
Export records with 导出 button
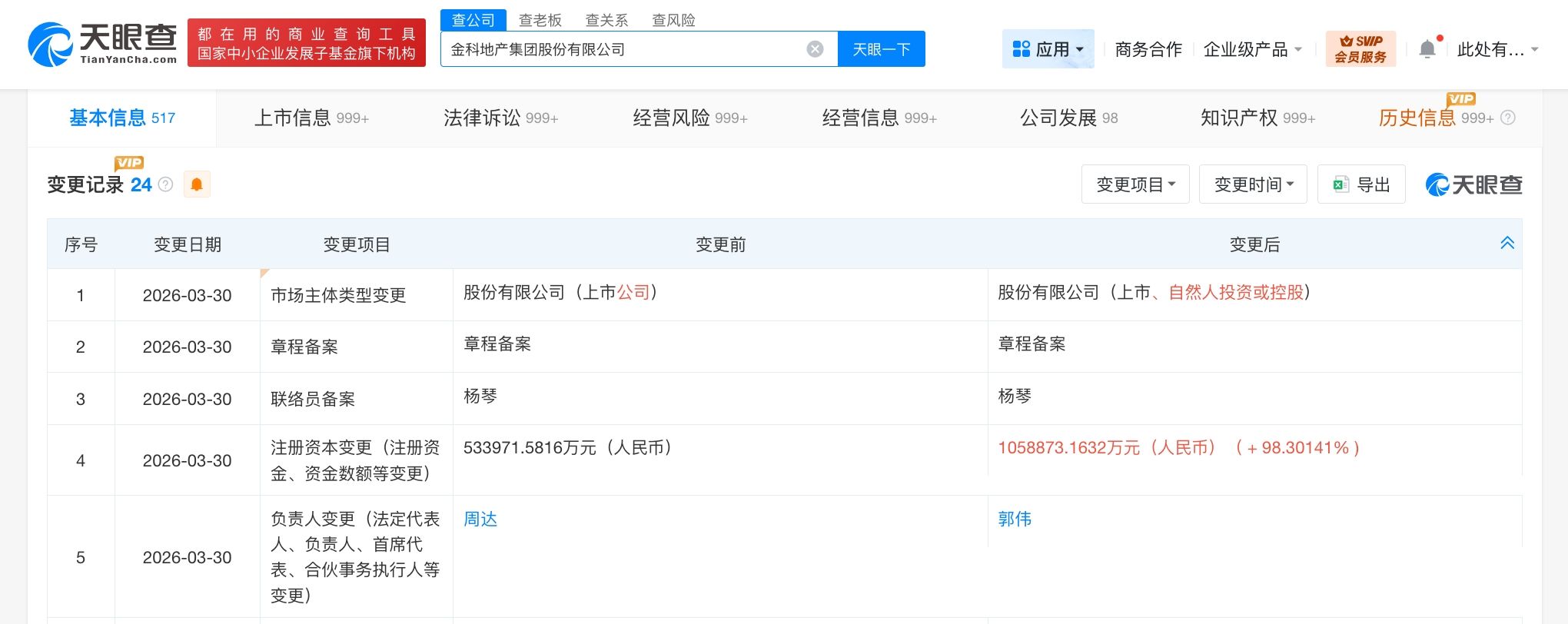tap(1361, 184)
